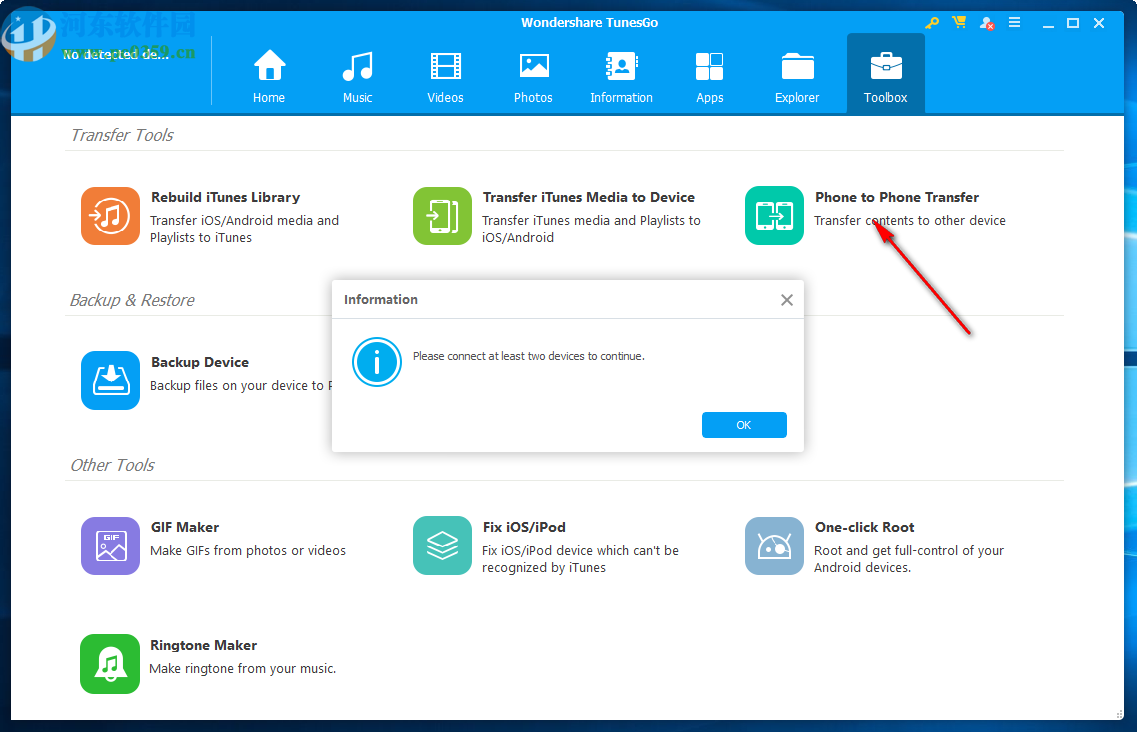This screenshot has height=732, width=1137.
Task: Click the Ringtone Maker title
Action: tap(204, 645)
